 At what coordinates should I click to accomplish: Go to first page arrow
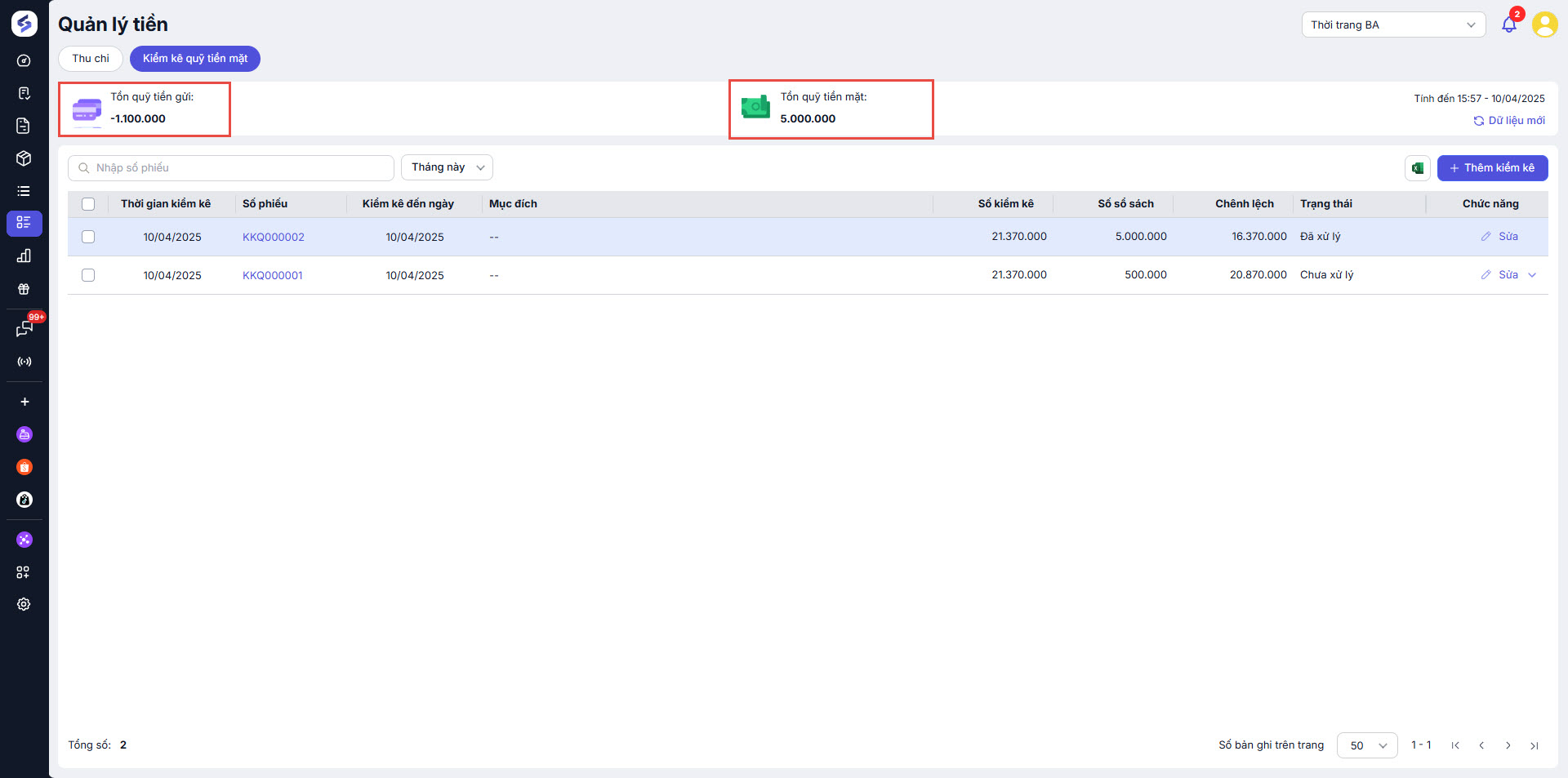click(1455, 745)
